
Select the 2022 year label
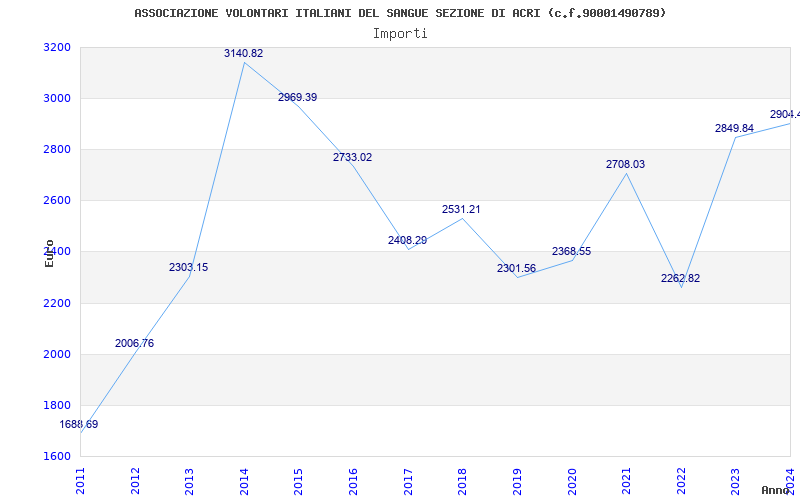[x=681, y=481]
